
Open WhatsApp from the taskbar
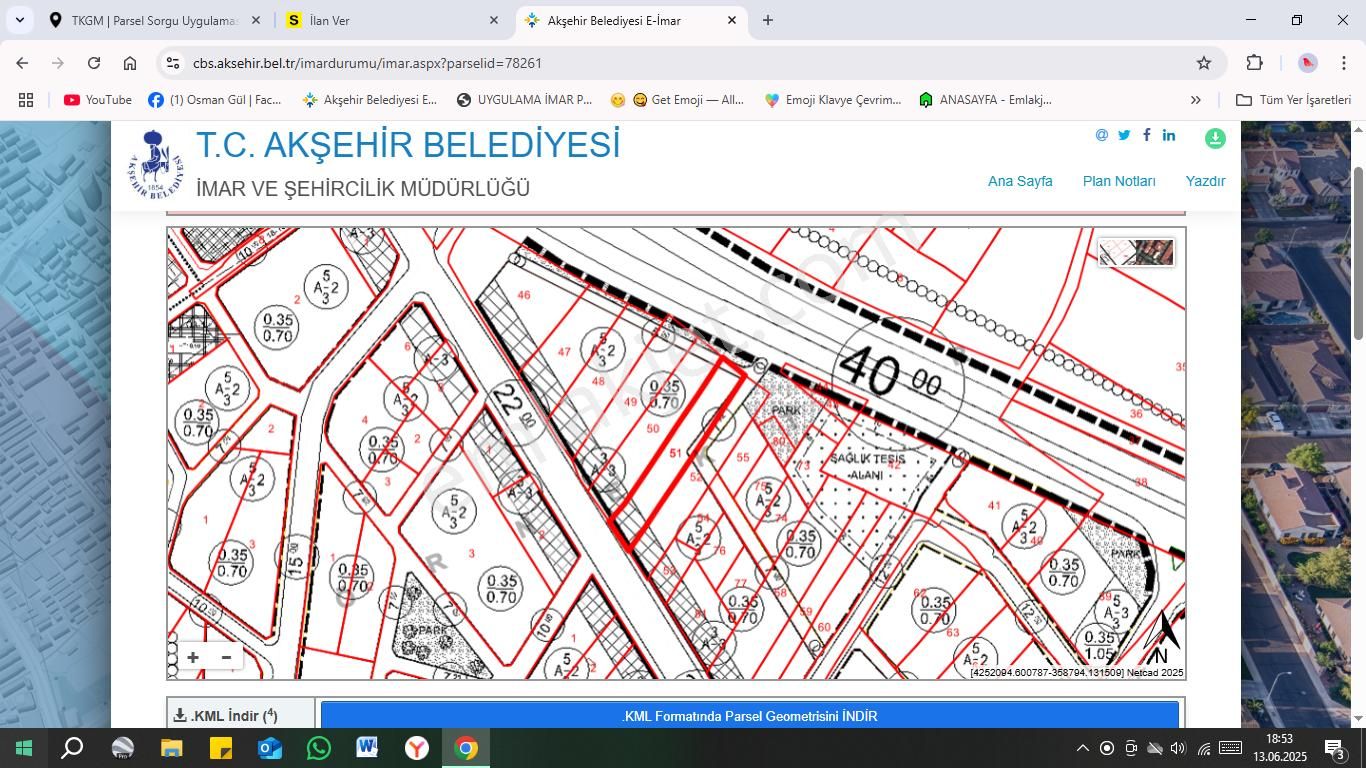click(318, 747)
